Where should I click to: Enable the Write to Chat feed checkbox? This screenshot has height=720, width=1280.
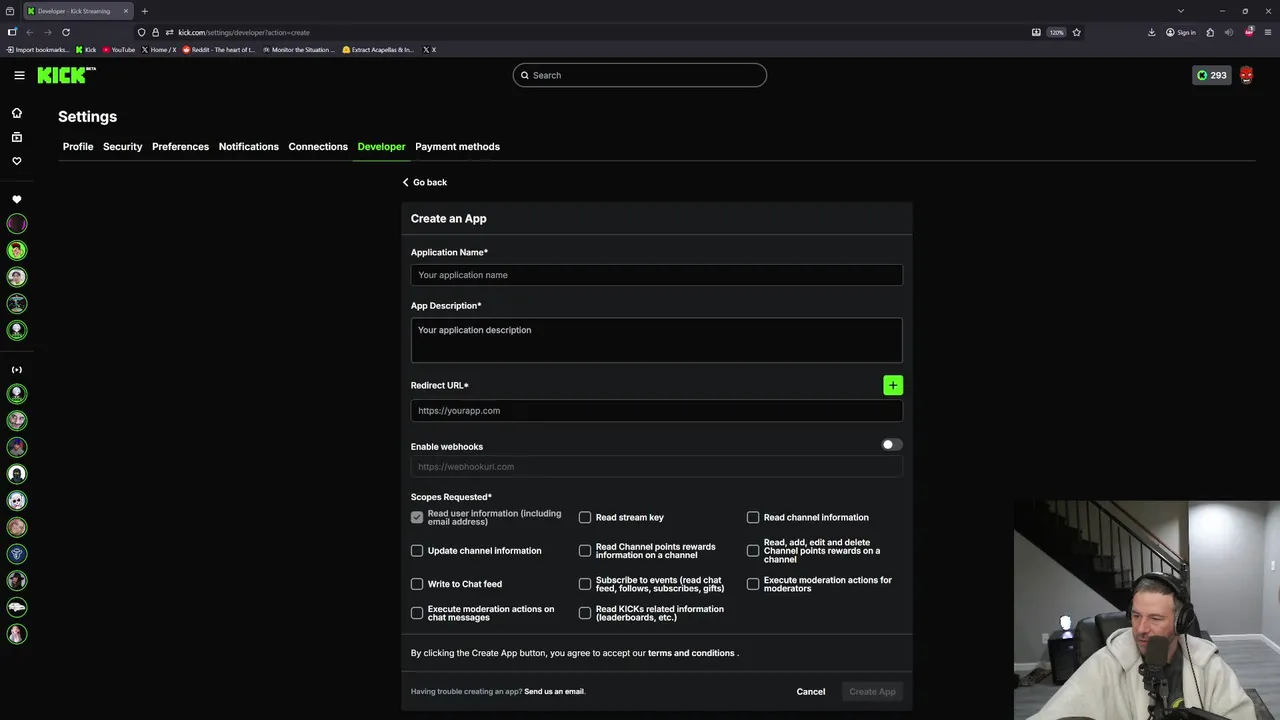point(417,584)
